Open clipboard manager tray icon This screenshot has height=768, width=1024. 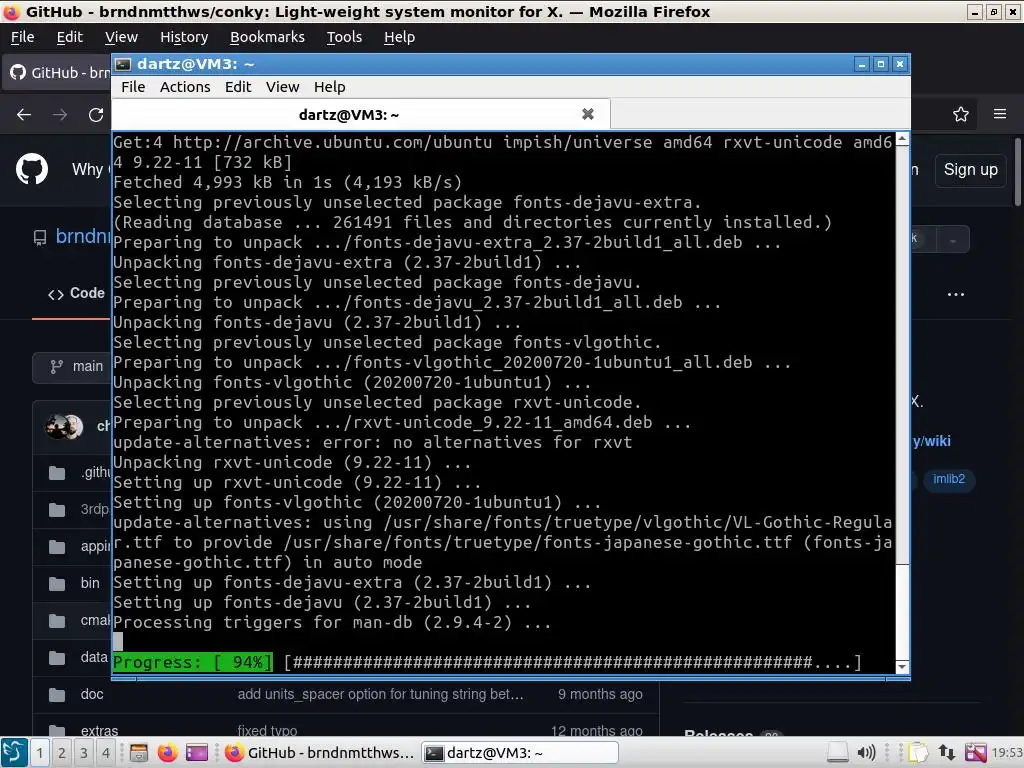[918, 753]
